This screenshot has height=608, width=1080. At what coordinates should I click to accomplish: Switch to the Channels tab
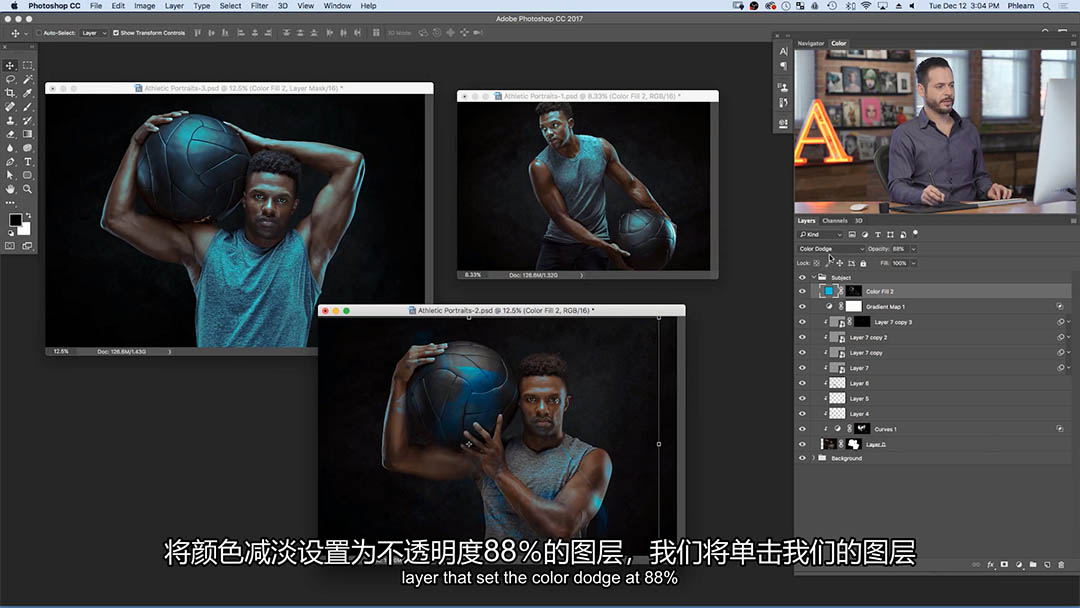click(835, 221)
